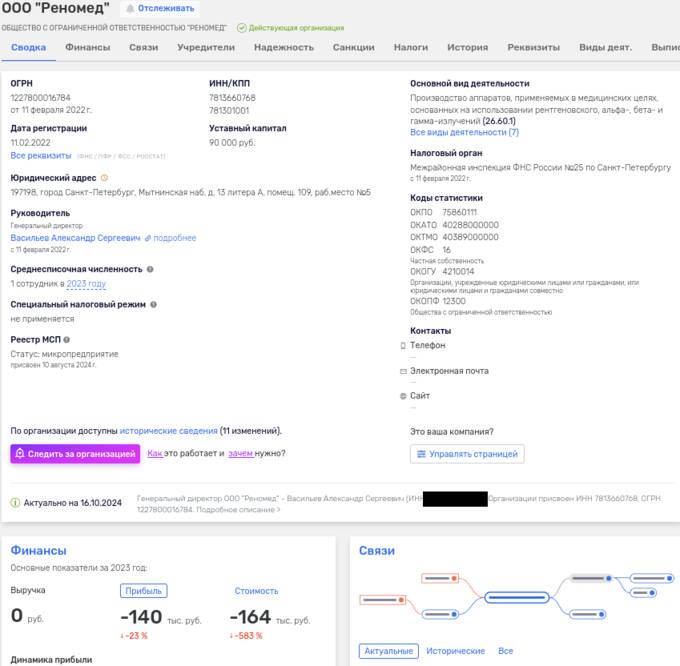Open the Налоги tab
Screen dimensions: 680x666
pyautogui.click(x=411, y=47)
